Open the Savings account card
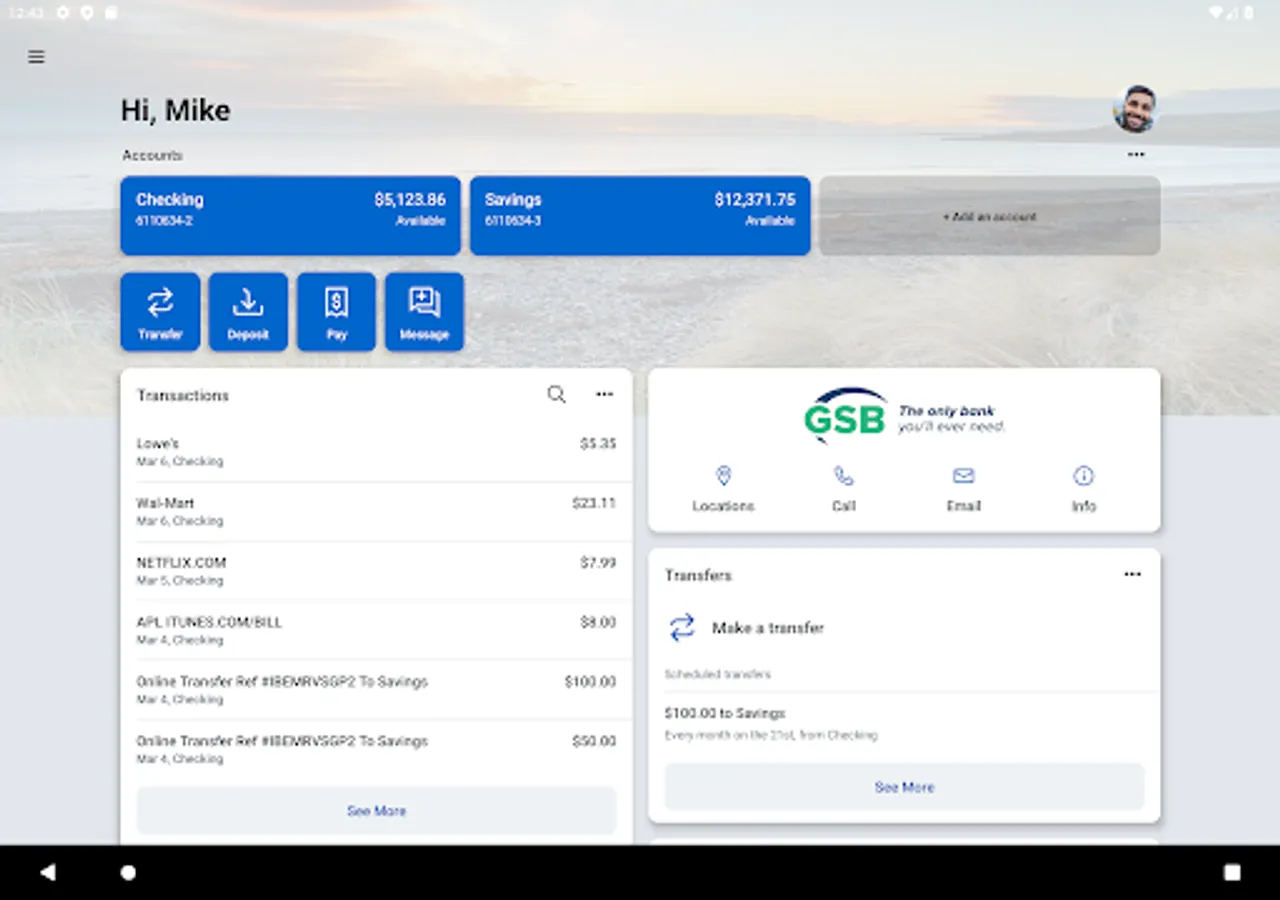The height and width of the screenshot is (900, 1280). (x=640, y=216)
